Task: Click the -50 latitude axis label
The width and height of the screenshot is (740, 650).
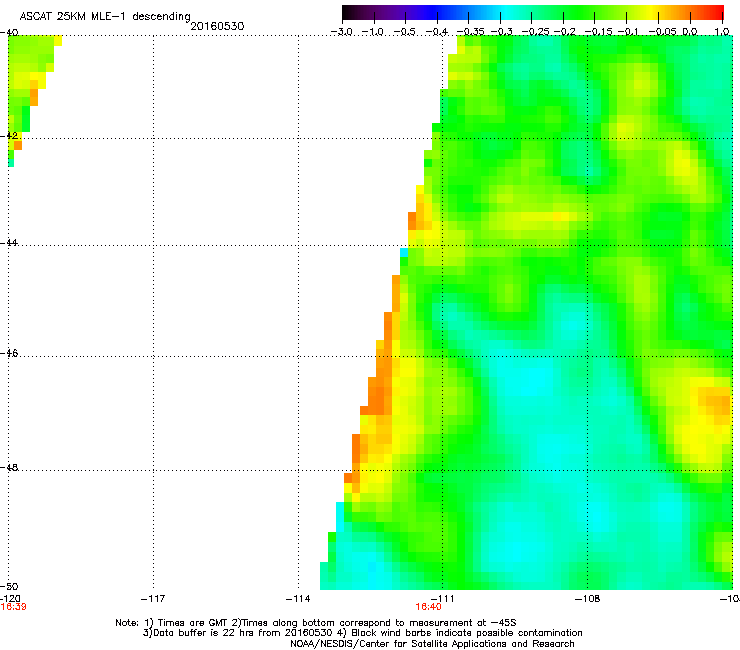Action: point(9,586)
